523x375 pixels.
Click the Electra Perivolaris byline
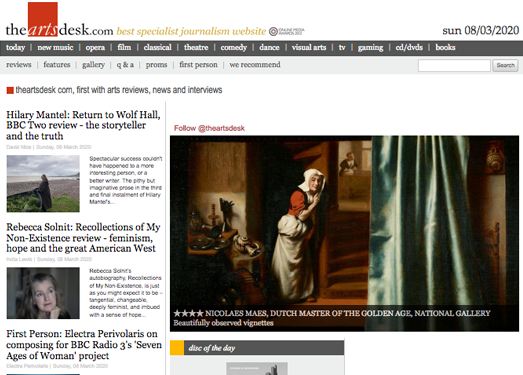pos(27,366)
